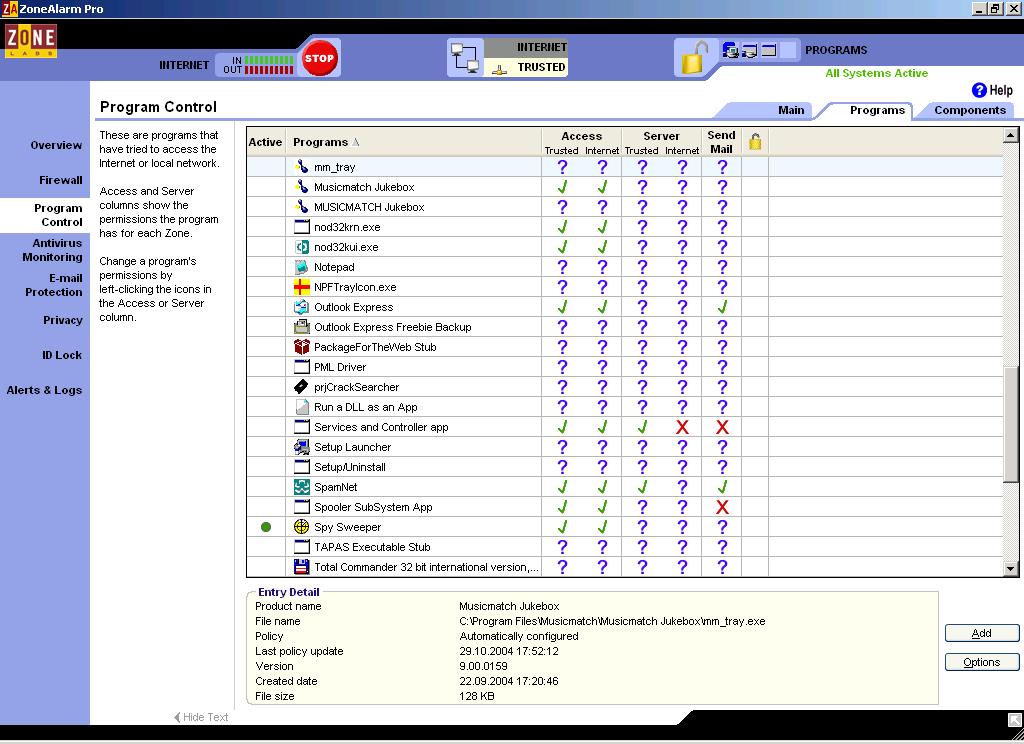Click the Access column header
The height and width of the screenshot is (744, 1024).
581,136
